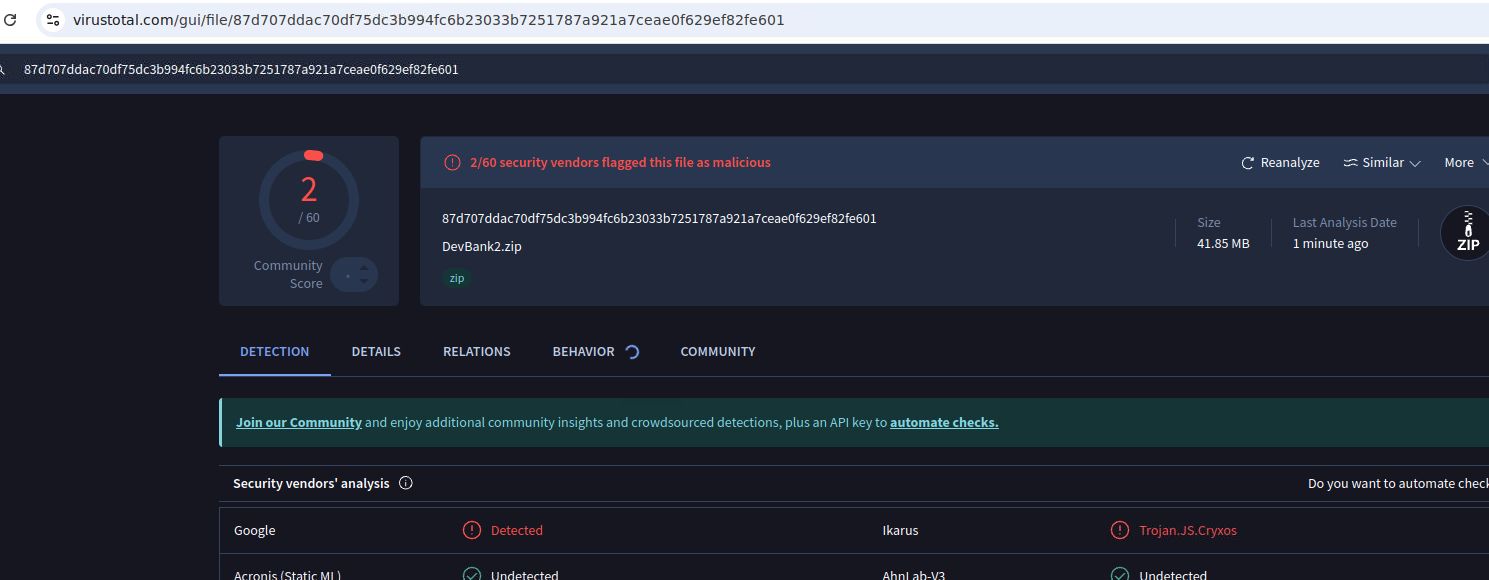Screen dimensions: 1489x580
Task: Reload the page with the browser refresh icon
Action: [x=10, y=20]
